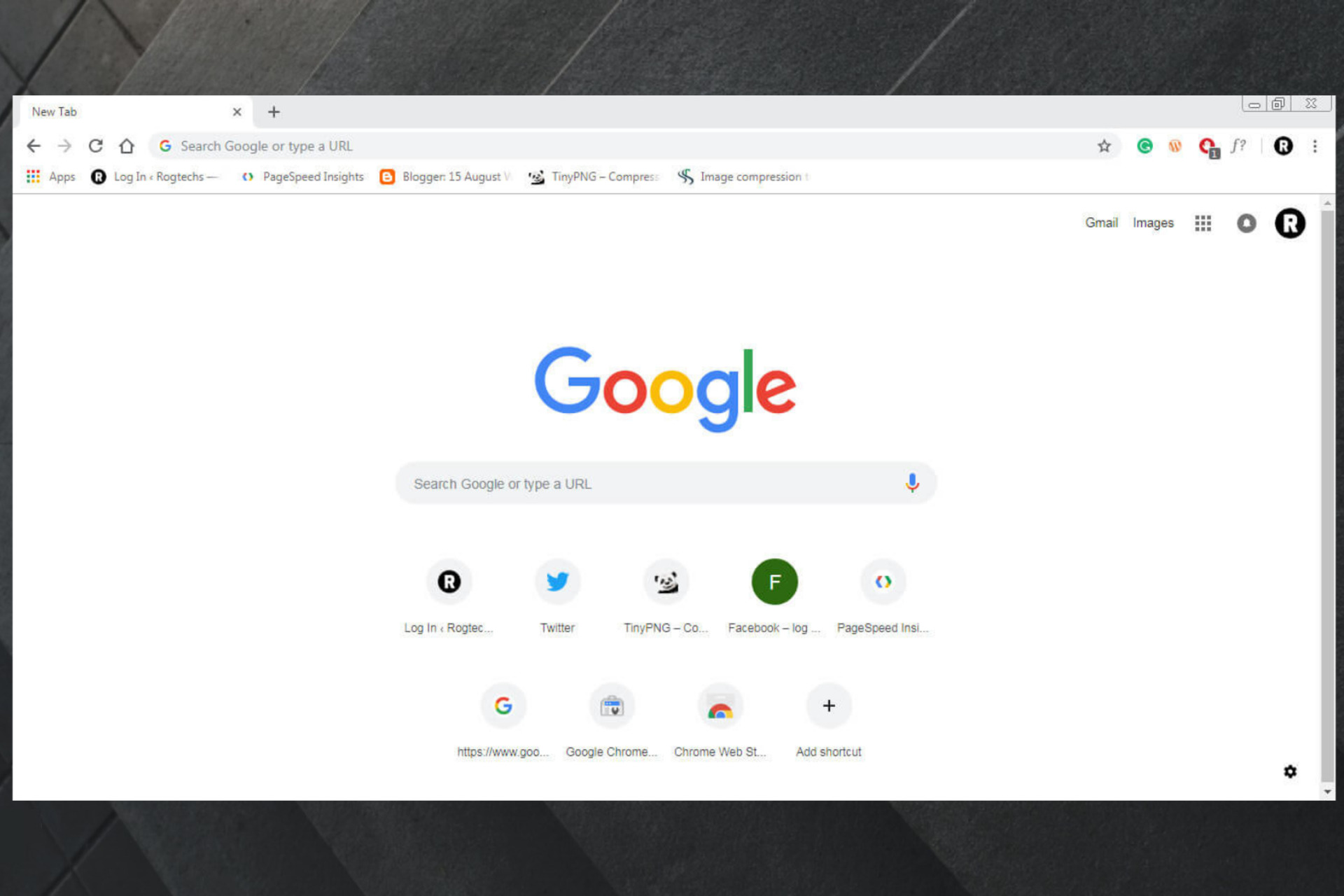The height and width of the screenshot is (896, 1344).
Task: Click the Images link in top right
Action: click(1153, 222)
